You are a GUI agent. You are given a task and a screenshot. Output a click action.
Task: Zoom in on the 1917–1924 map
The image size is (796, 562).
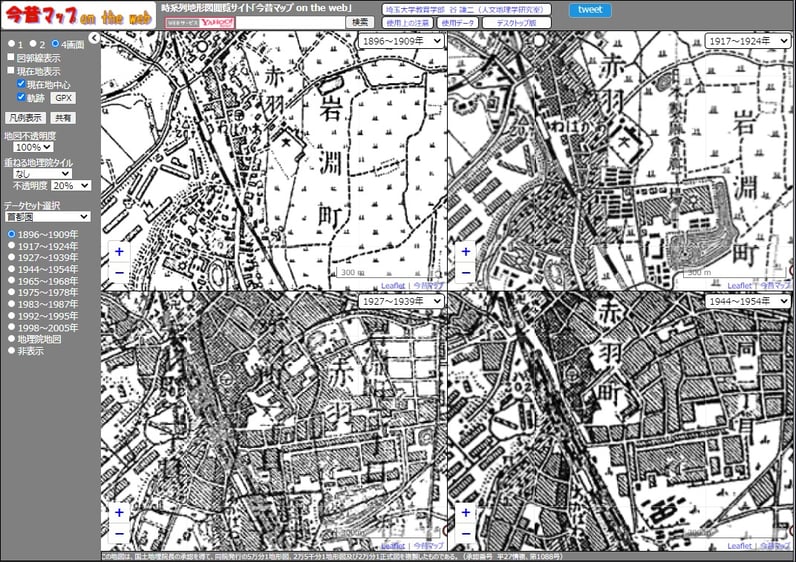(x=464, y=253)
